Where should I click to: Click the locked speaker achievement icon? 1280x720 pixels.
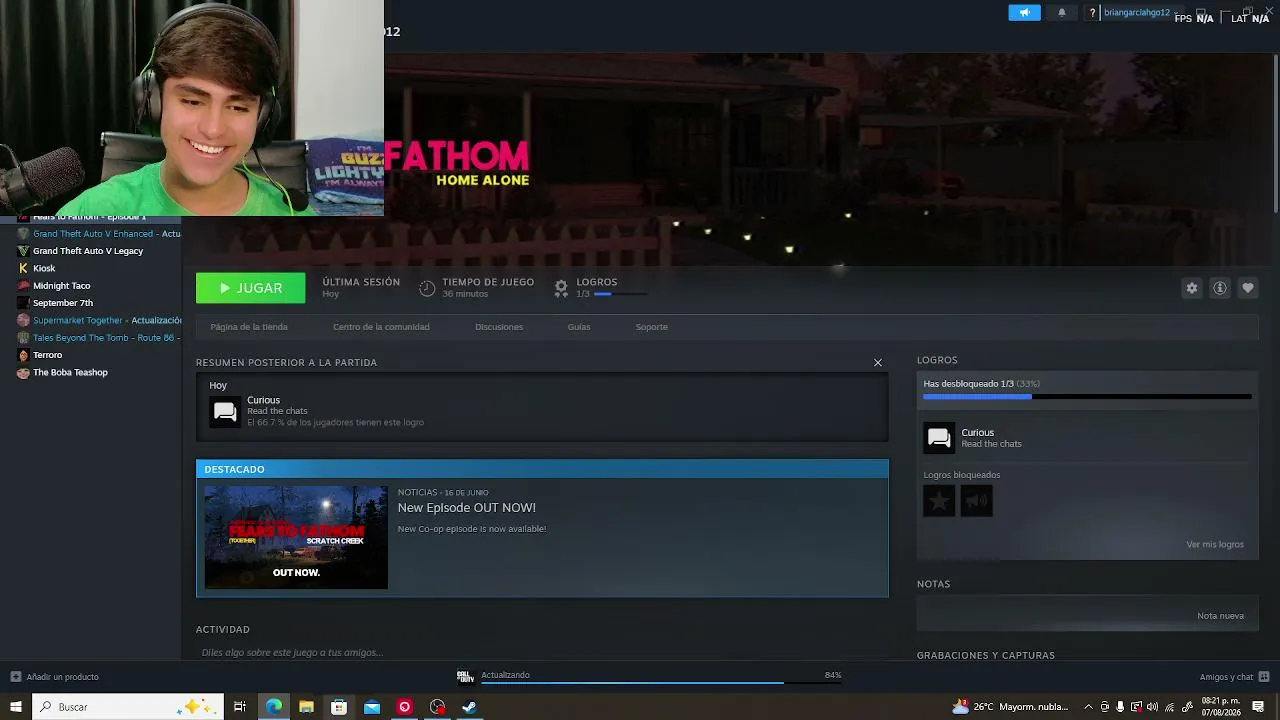(x=977, y=501)
